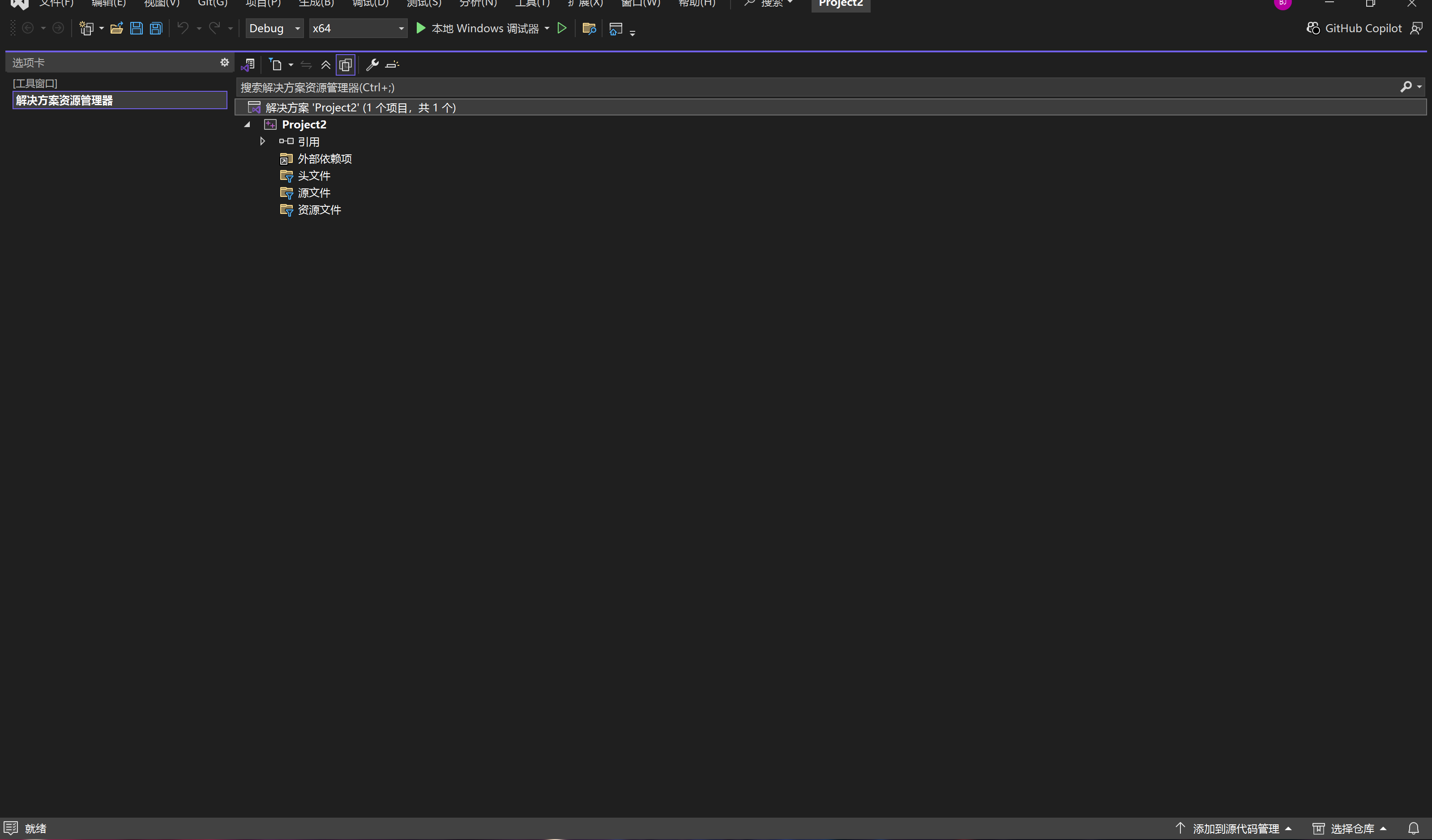Click the Save All toolbar icon
Viewport: 1432px width, 840px height.
156,28
